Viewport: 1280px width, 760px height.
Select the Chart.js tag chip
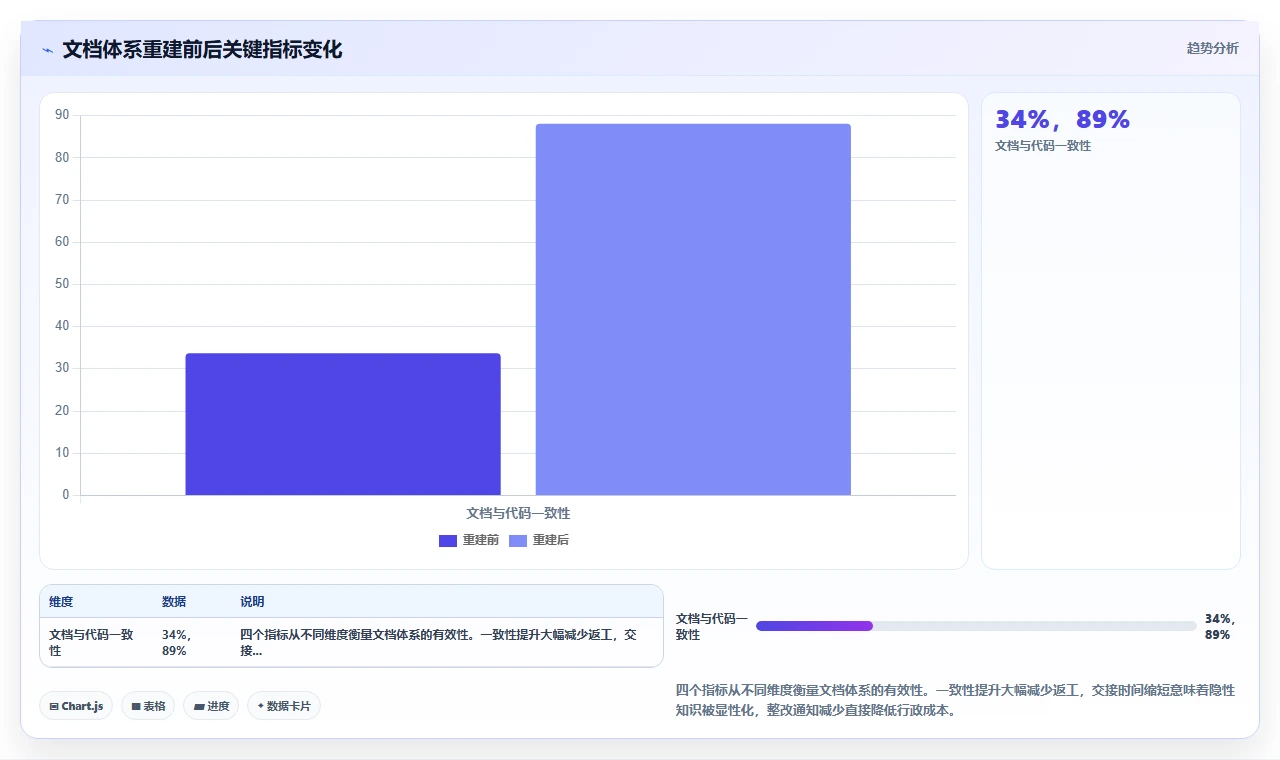(x=76, y=706)
